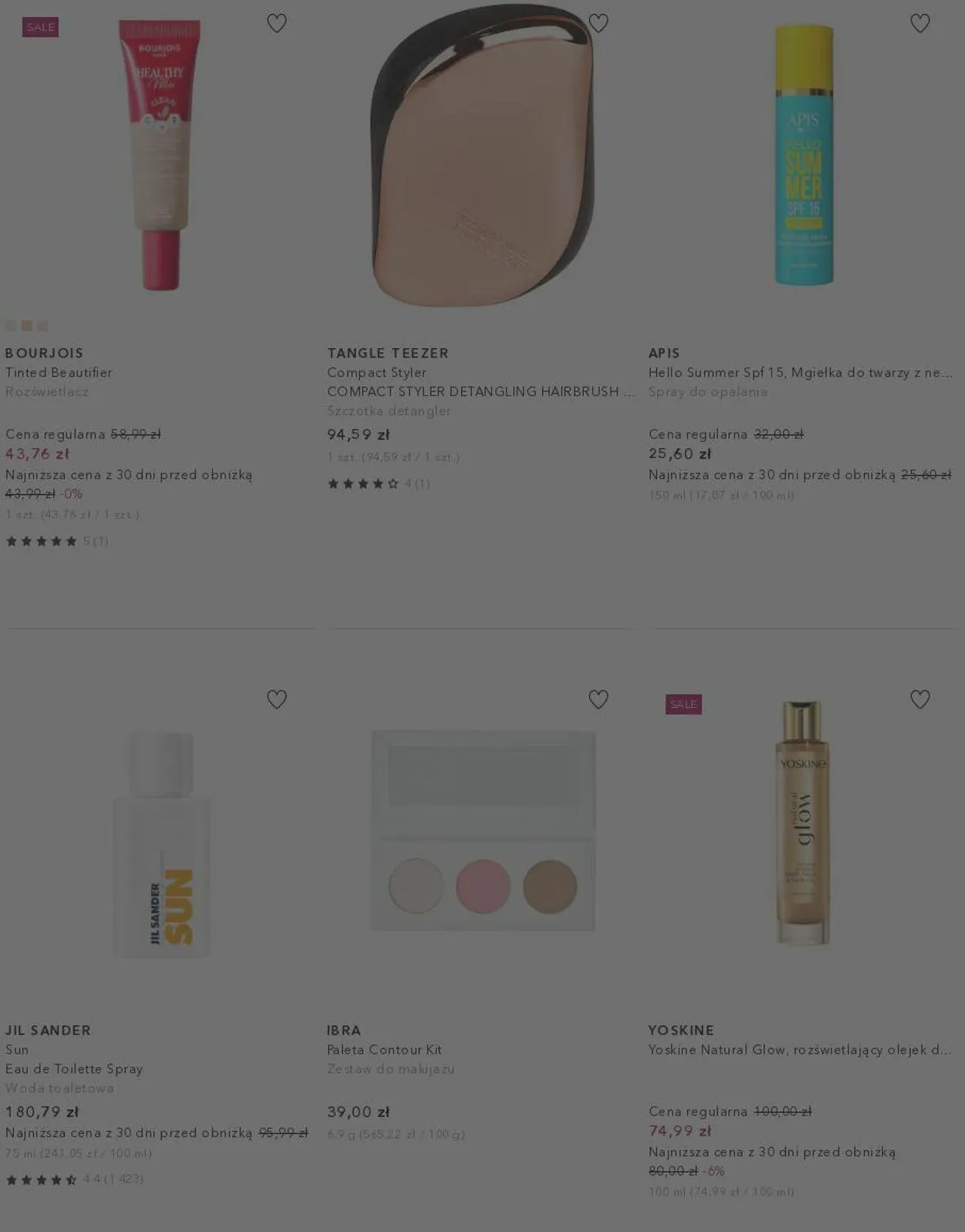Select the first Bourjois shade swatch

(11, 326)
